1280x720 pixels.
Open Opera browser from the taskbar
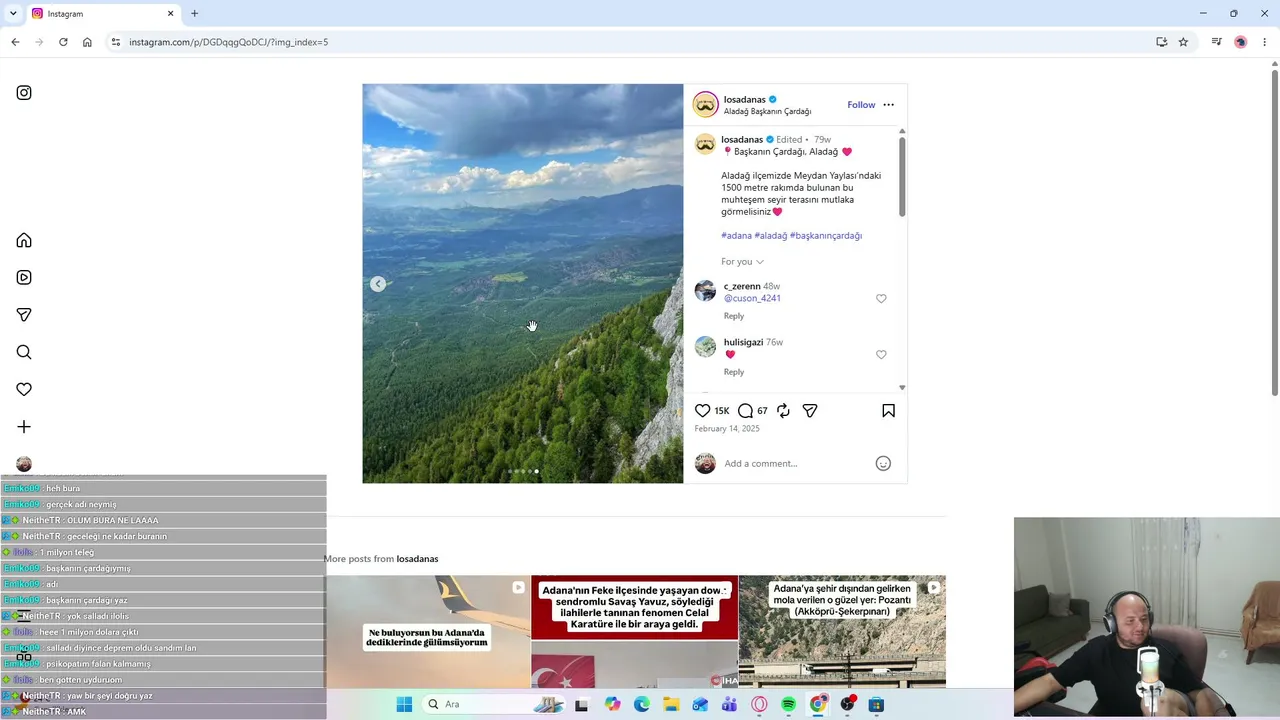(x=759, y=704)
